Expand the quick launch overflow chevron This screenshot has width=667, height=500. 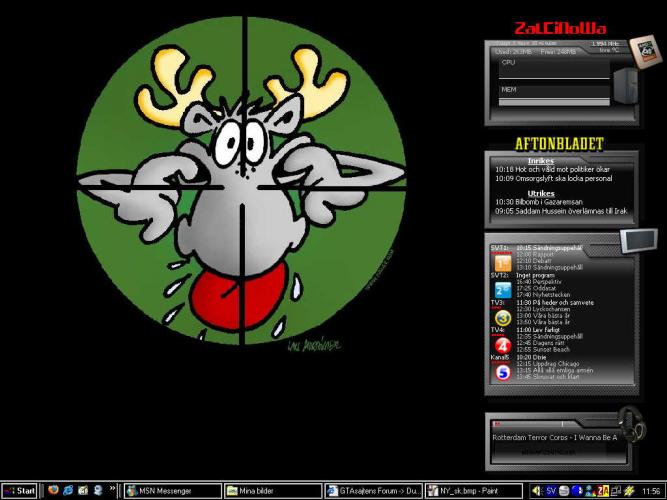pos(112,488)
